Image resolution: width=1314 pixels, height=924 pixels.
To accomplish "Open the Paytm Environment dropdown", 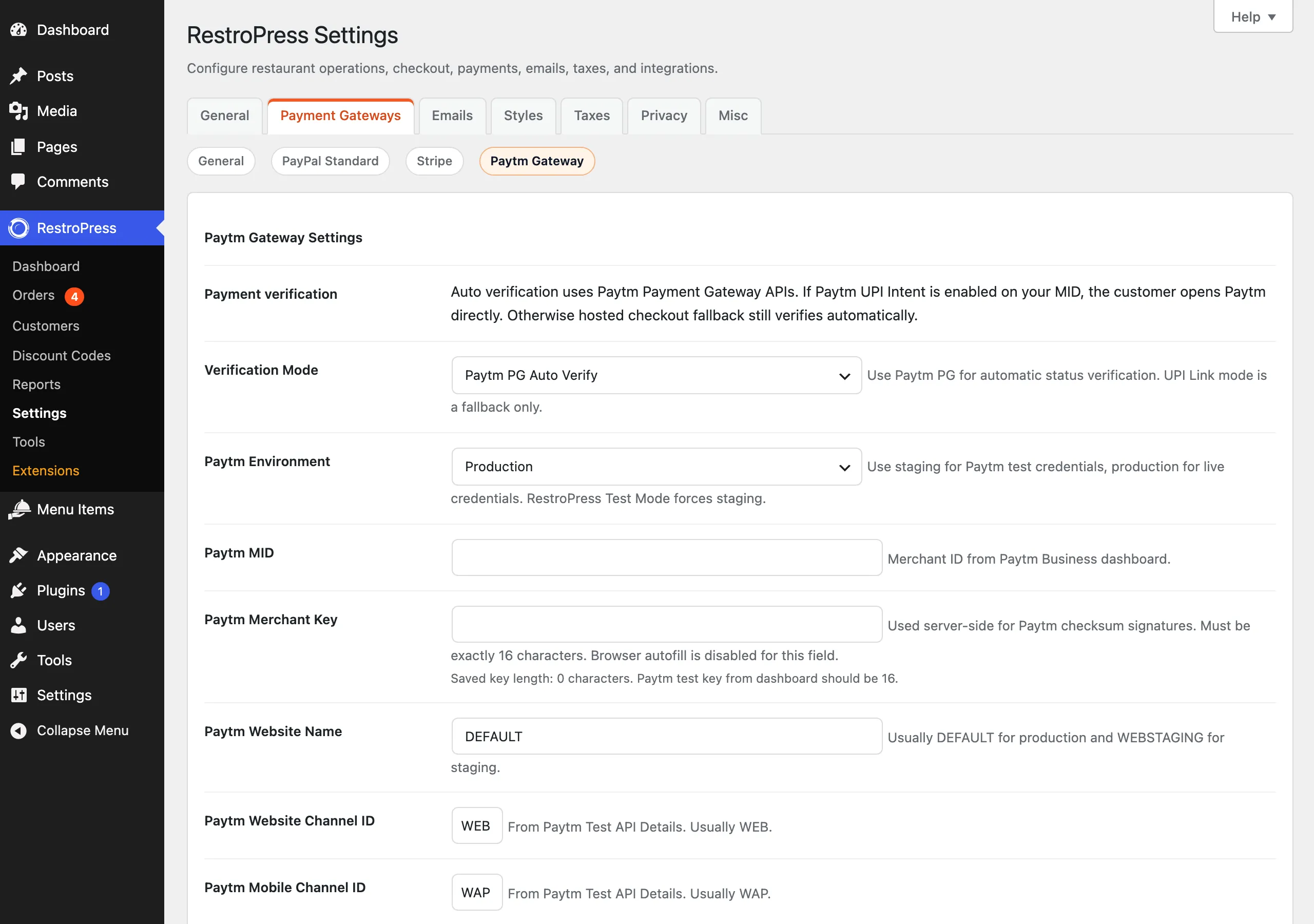I will [656, 467].
